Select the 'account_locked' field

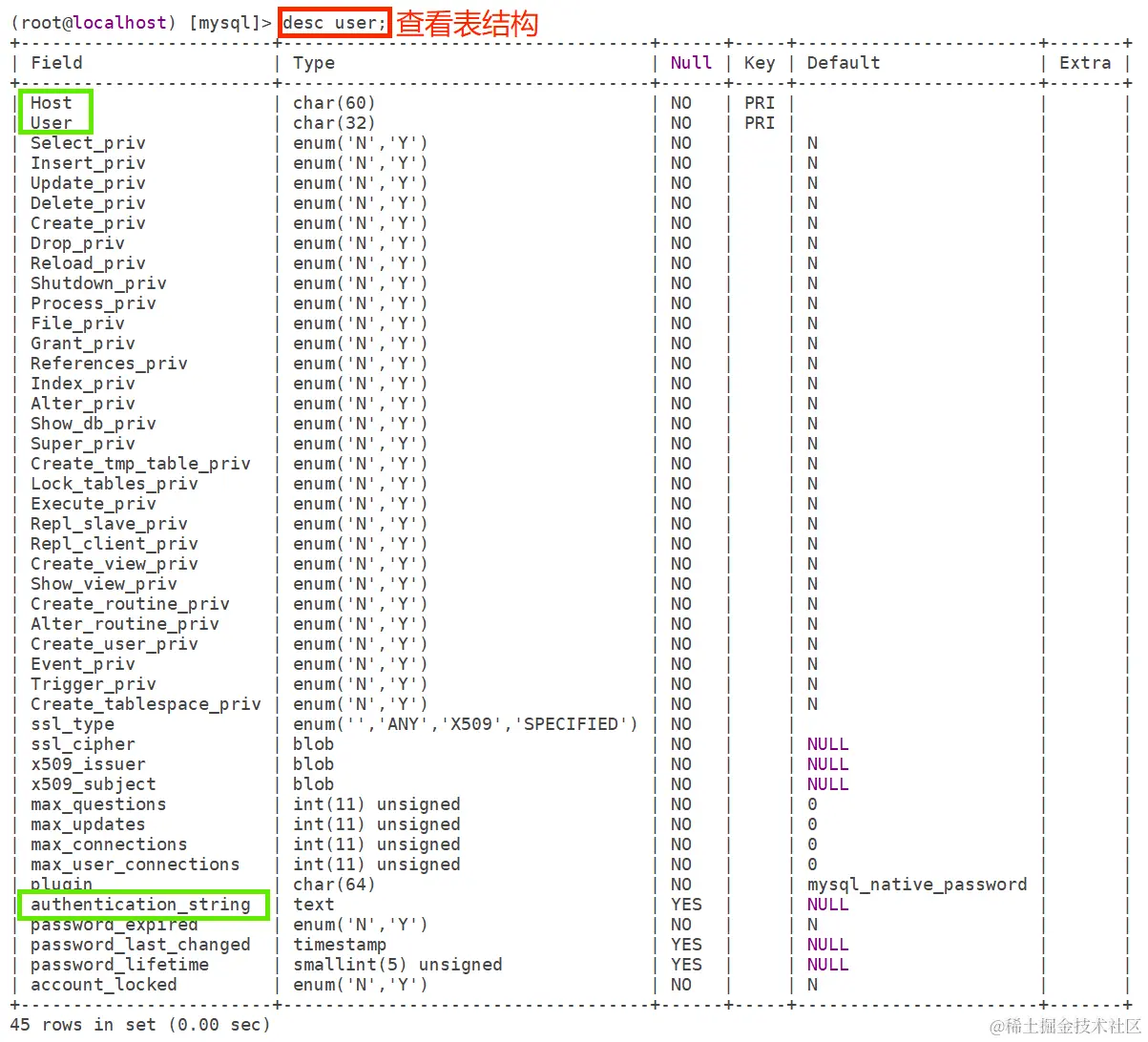pos(104,985)
